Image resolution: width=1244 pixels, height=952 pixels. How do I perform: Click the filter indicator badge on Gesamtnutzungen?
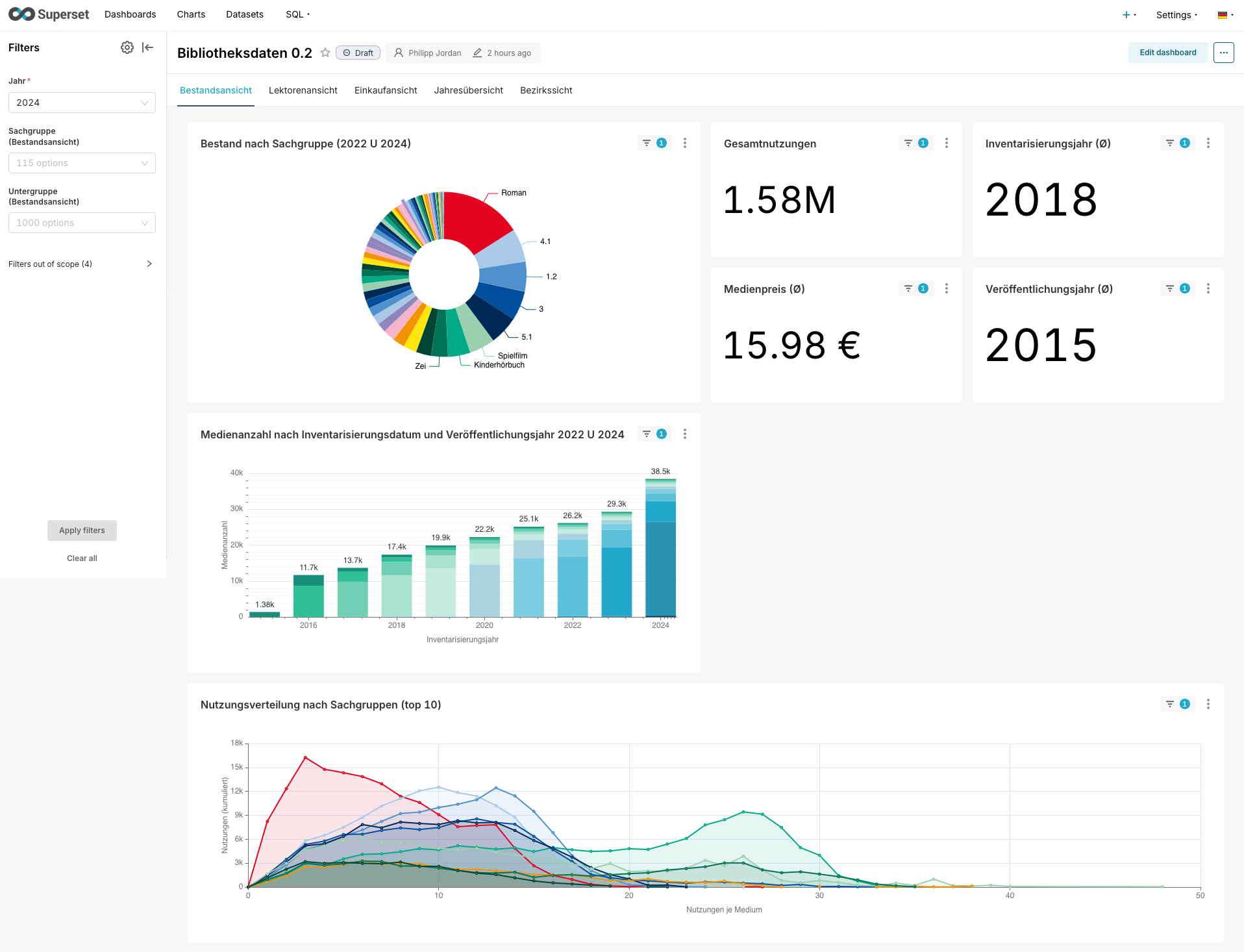[x=923, y=143]
